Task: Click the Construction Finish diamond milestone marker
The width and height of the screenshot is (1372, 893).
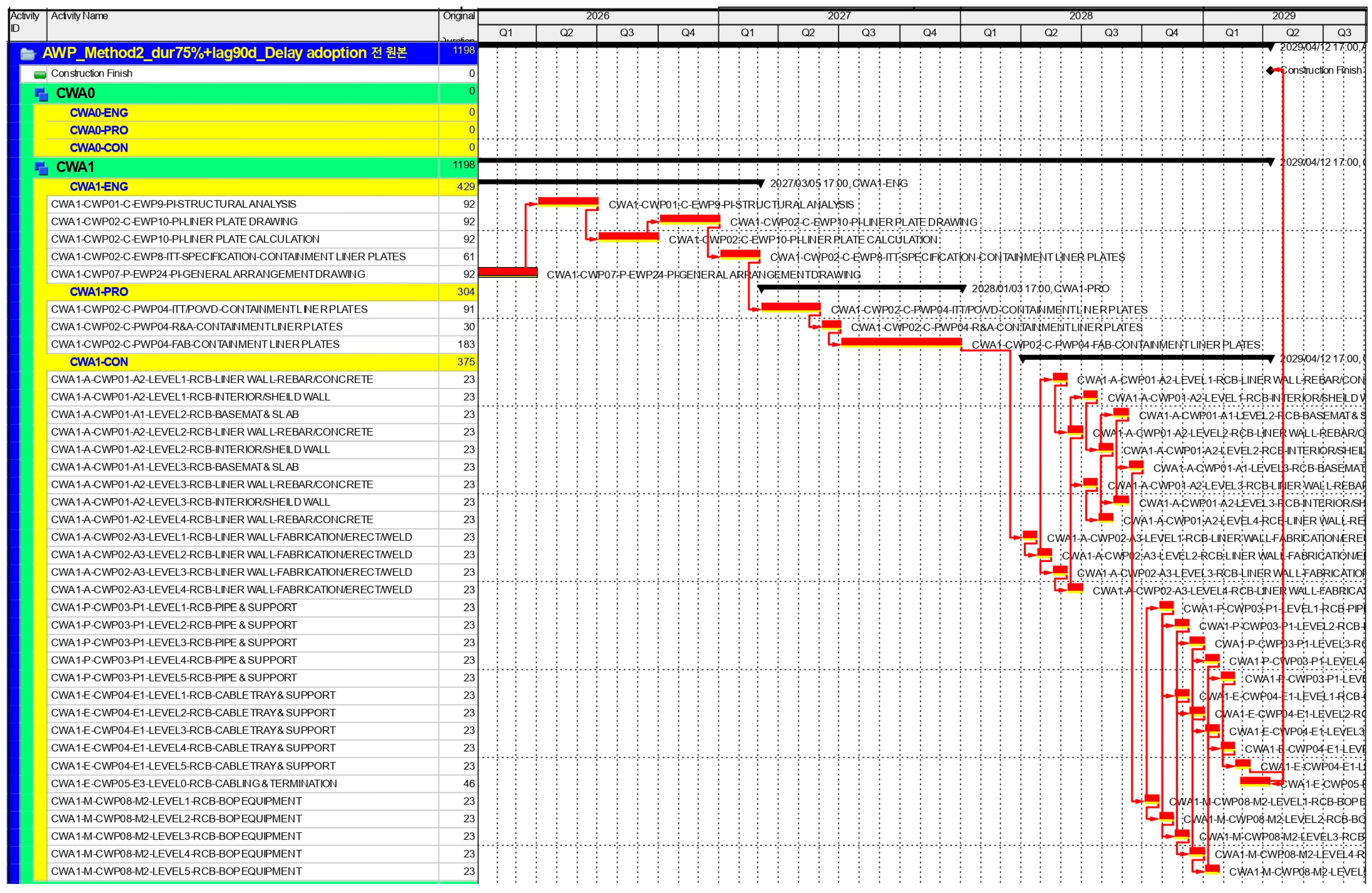Action: point(1270,70)
